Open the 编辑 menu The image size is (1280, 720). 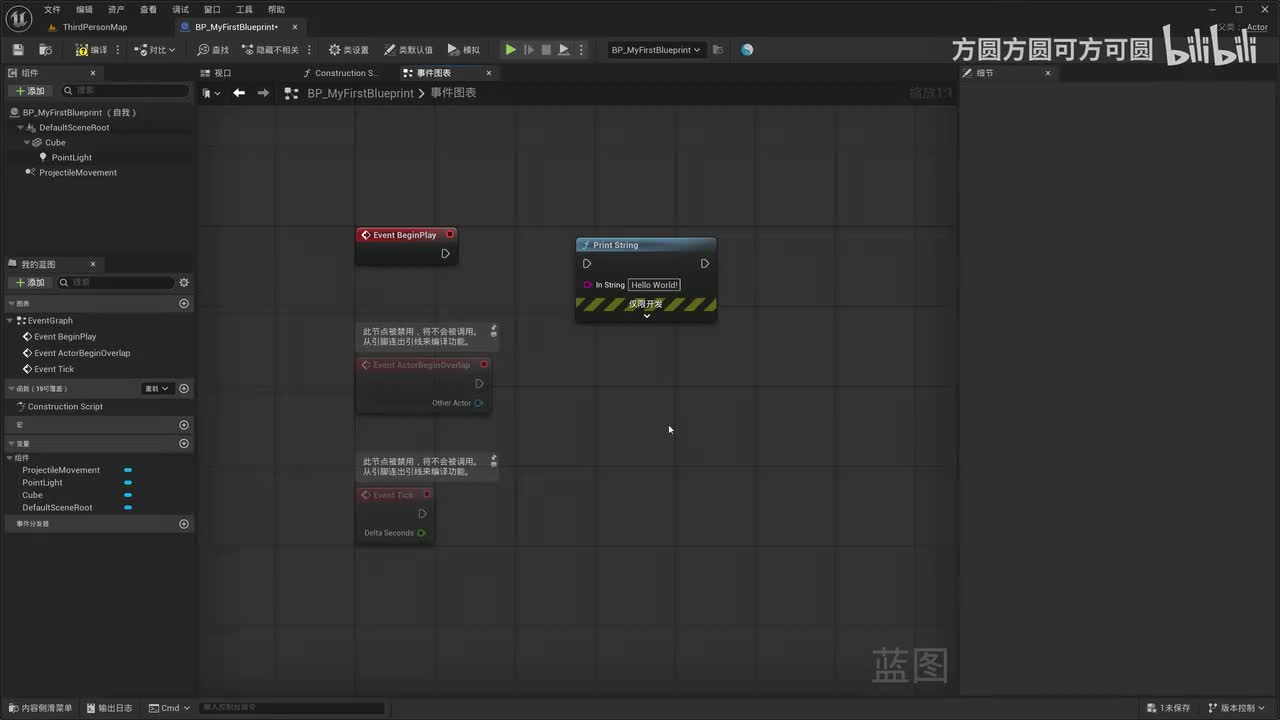click(84, 9)
